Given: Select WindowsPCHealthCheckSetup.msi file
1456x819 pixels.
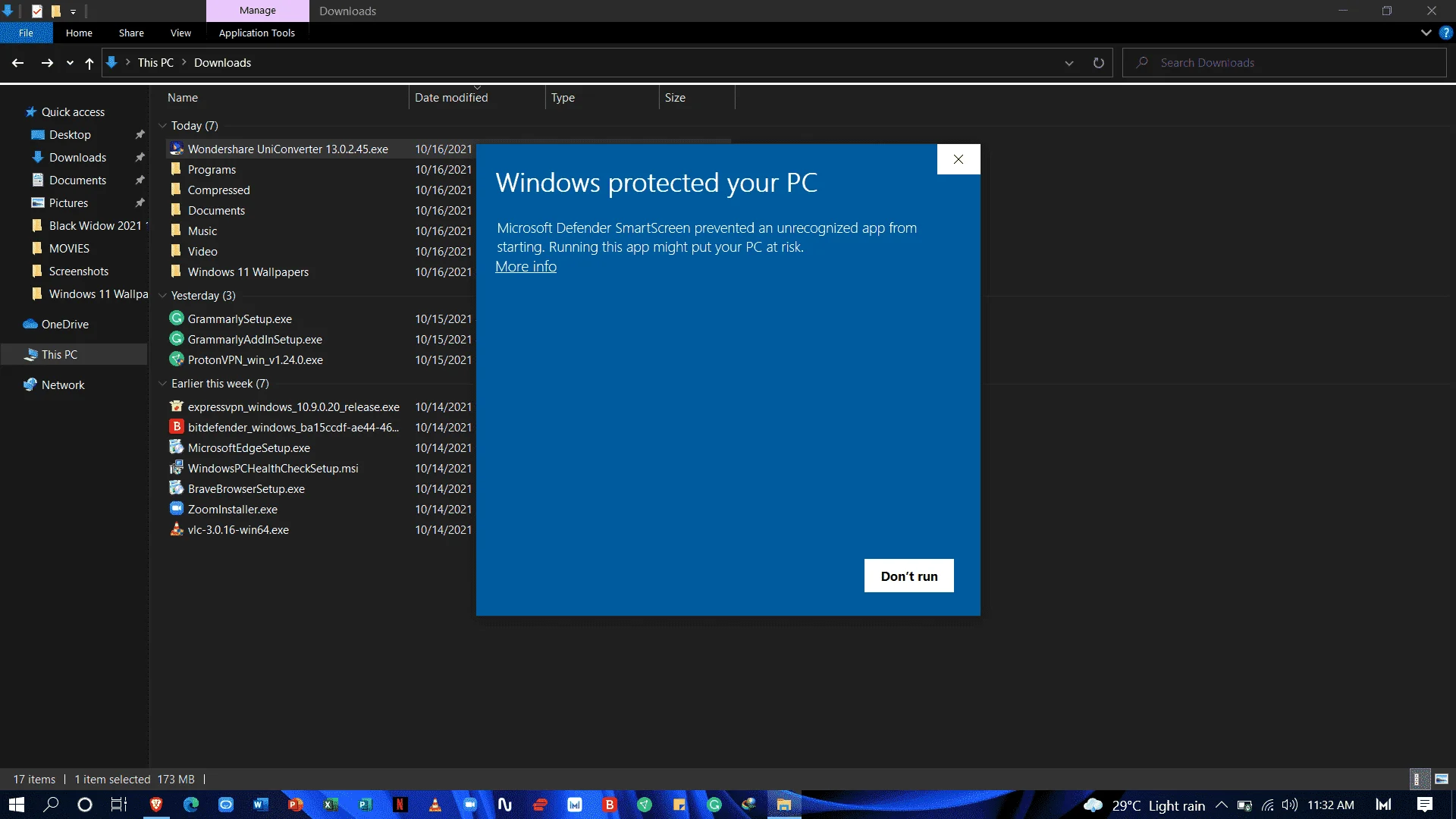Looking at the screenshot, I should point(273,469).
